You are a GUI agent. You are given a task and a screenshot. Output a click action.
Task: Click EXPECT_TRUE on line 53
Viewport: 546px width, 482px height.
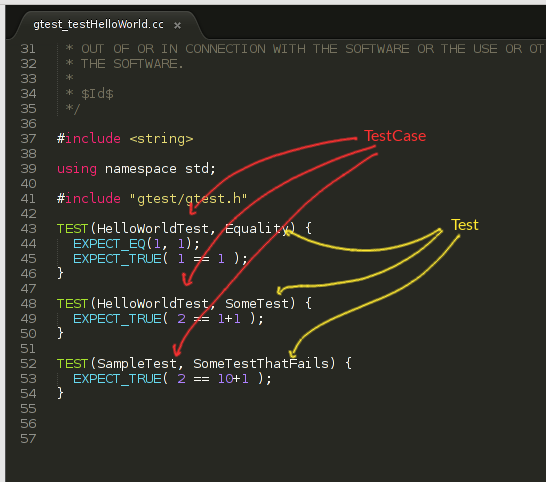tap(117, 379)
